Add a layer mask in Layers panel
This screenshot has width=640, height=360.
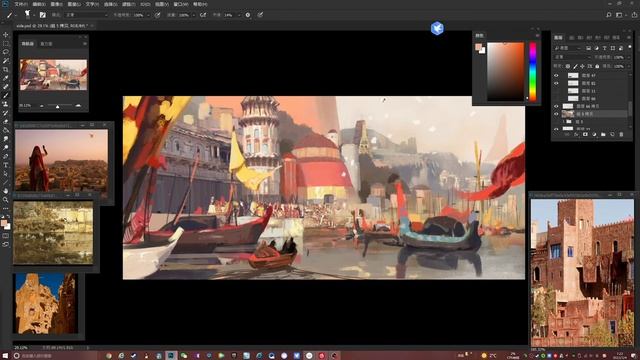(x=585, y=134)
